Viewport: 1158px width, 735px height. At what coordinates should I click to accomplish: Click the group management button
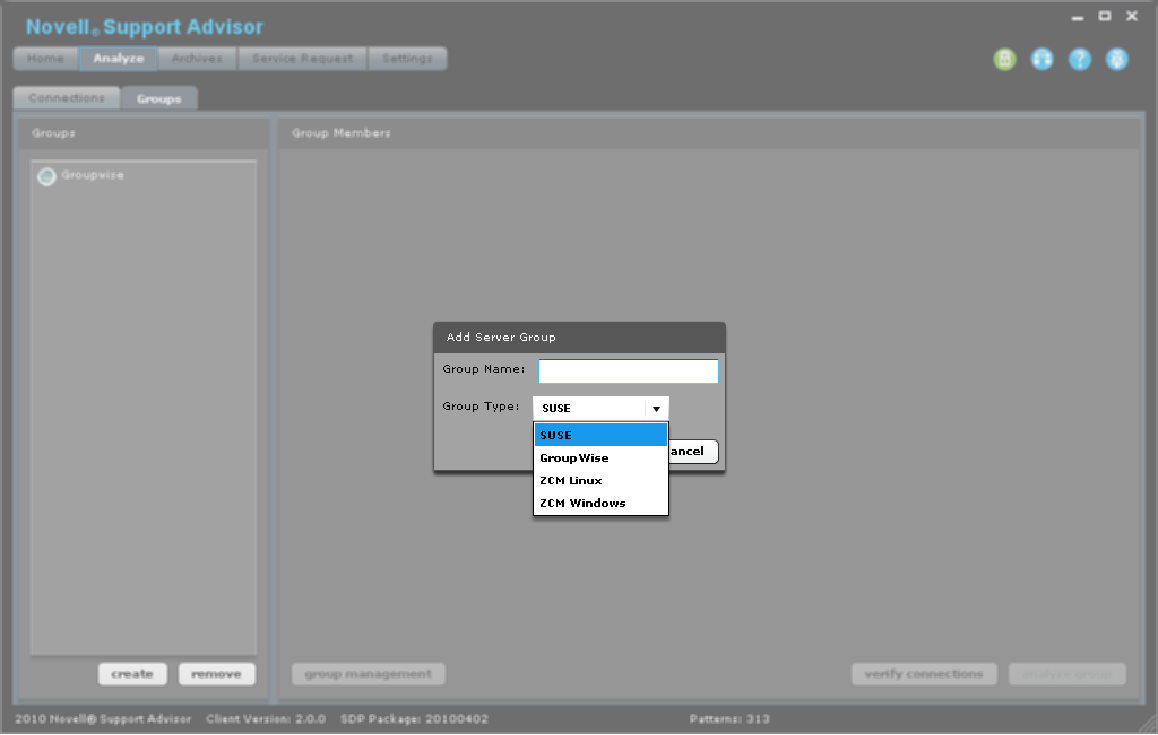pyautogui.click(x=368, y=674)
